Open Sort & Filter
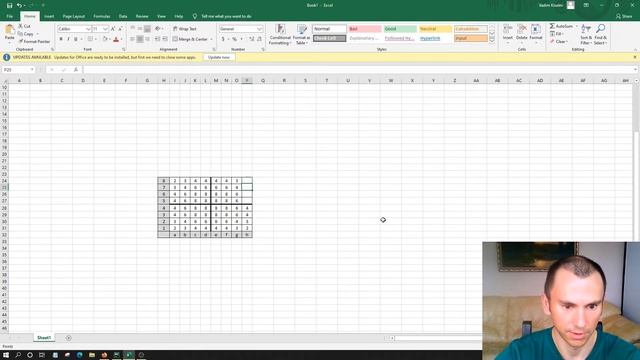The image size is (640, 360). click(586, 34)
